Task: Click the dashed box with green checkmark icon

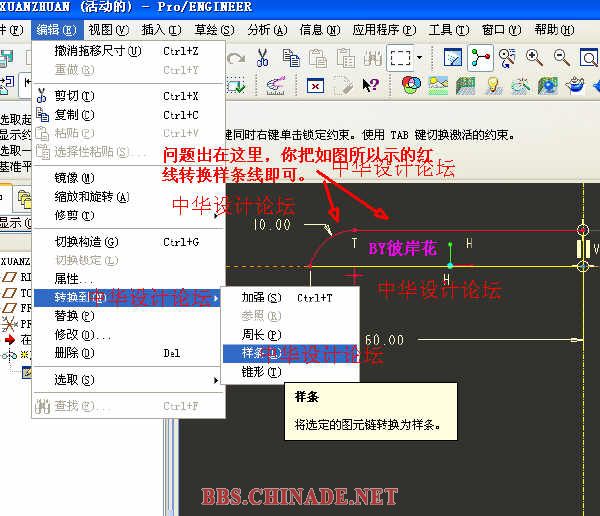Action: 236,85
